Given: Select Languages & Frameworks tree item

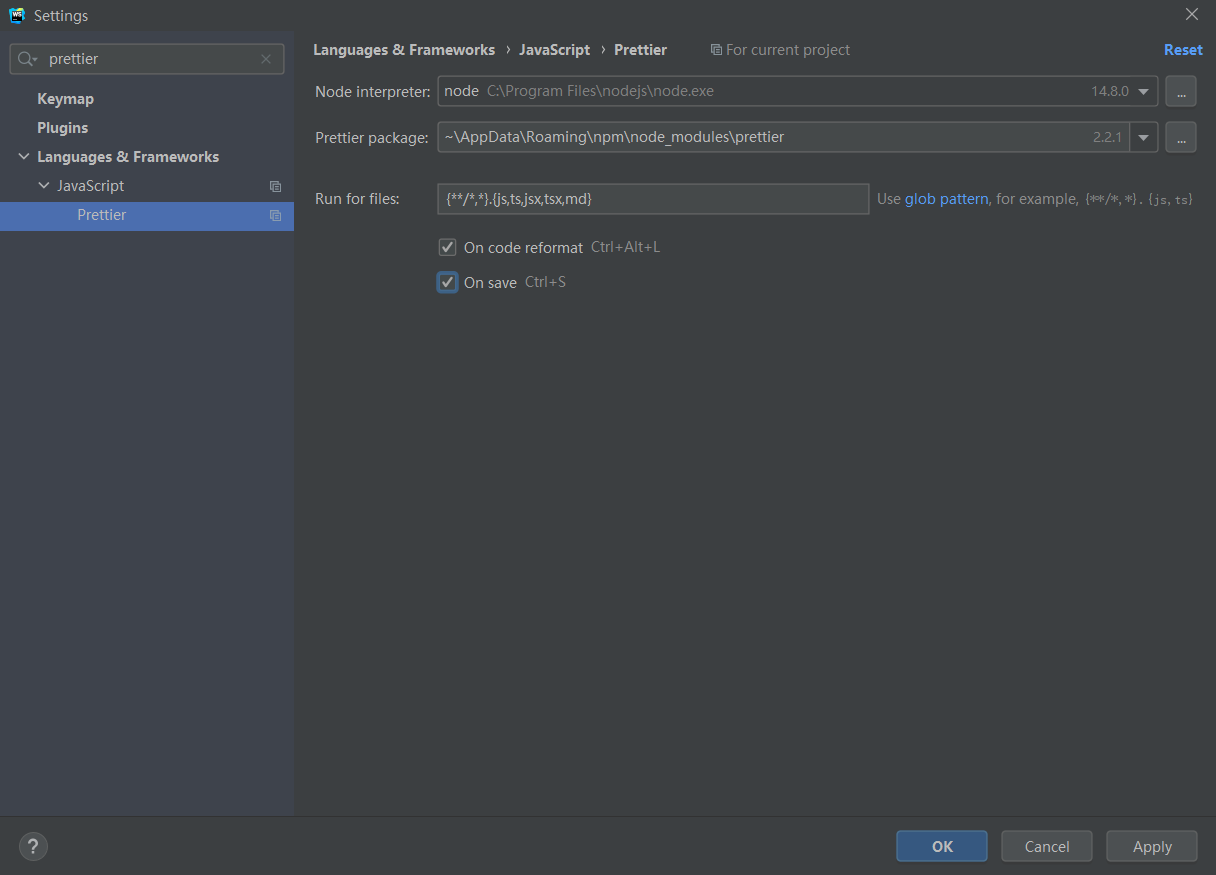Looking at the screenshot, I should (x=128, y=157).
